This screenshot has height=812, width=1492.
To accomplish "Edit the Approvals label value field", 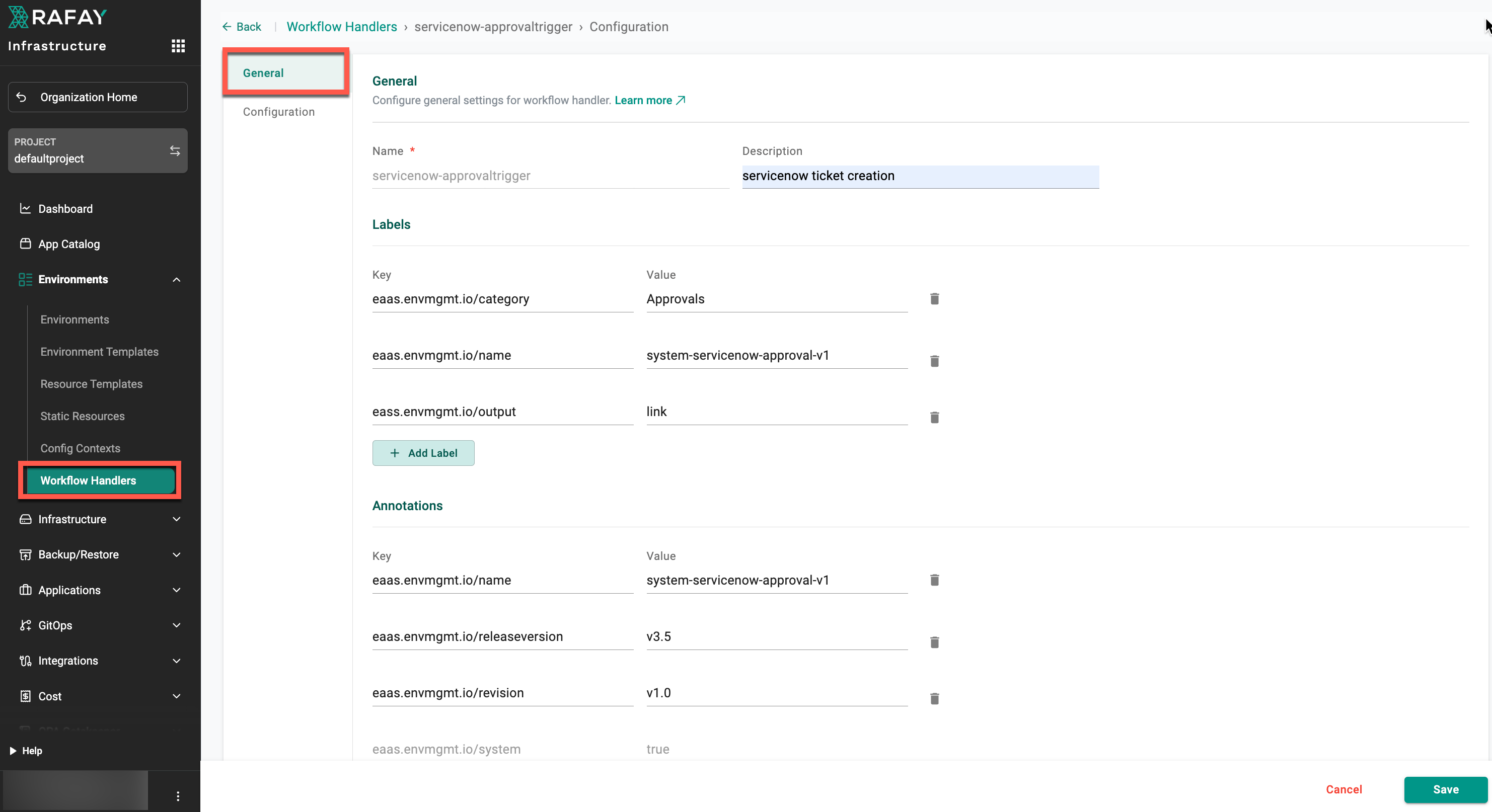I will click(777, 299).
